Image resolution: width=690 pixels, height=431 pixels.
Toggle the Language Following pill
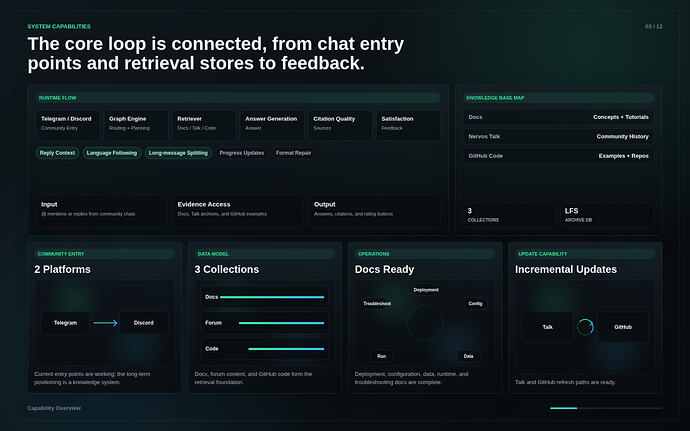click(x=112, y=153)
